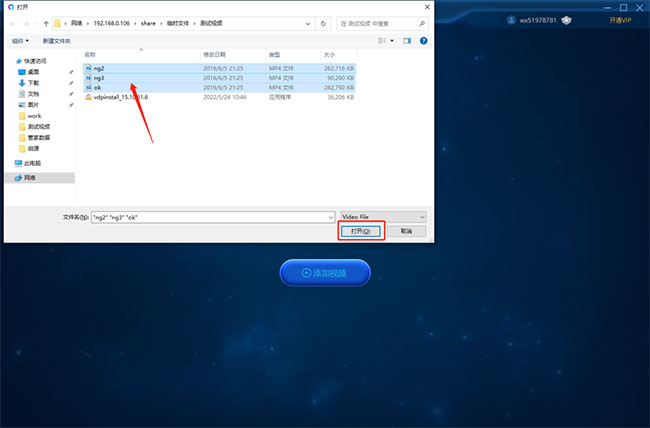Viewport: 650px width, 428px height.
Task: Expand the address path history dropdown
Action: (308, 24)
